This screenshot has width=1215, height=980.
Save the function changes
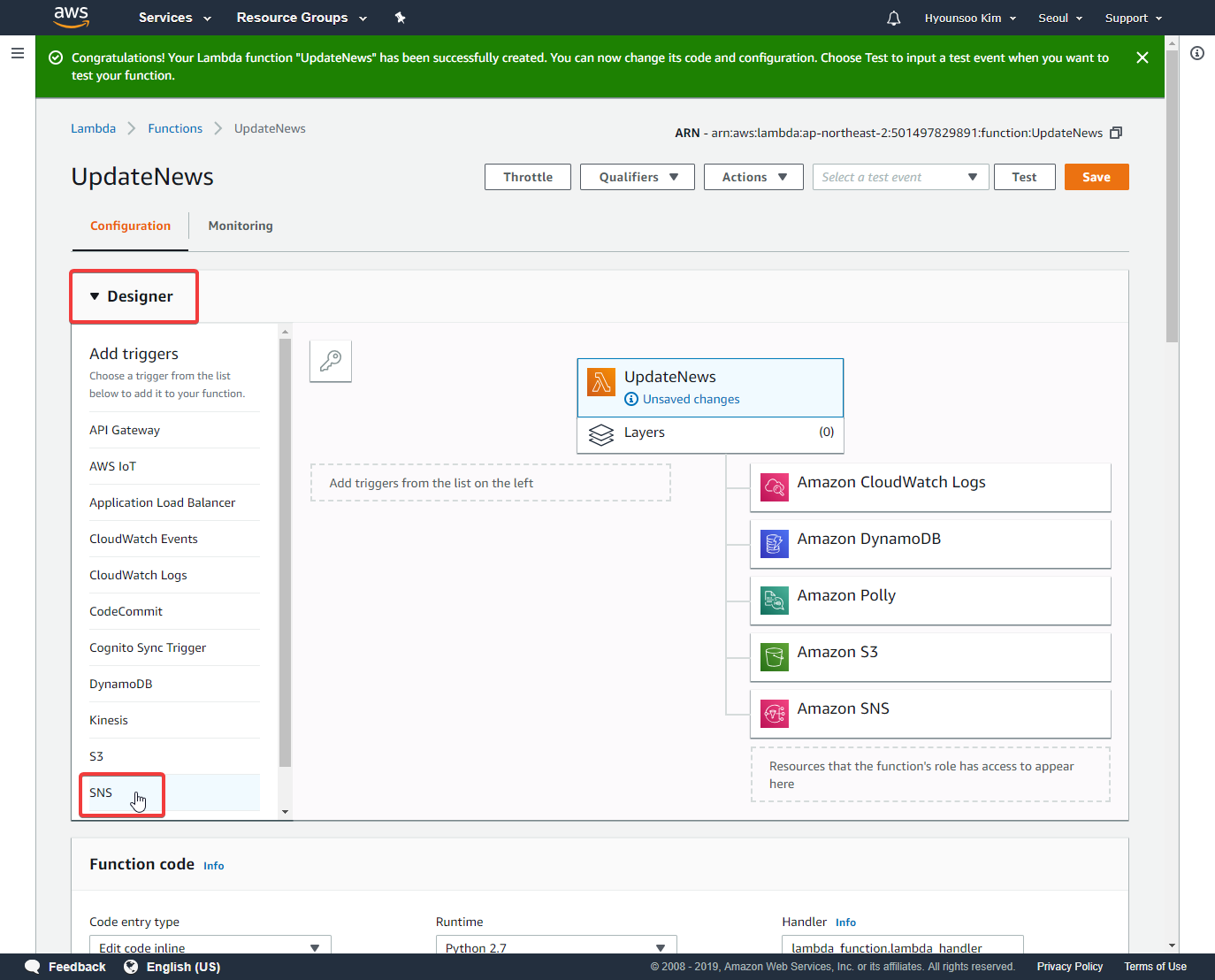(x=1097, y=177)
